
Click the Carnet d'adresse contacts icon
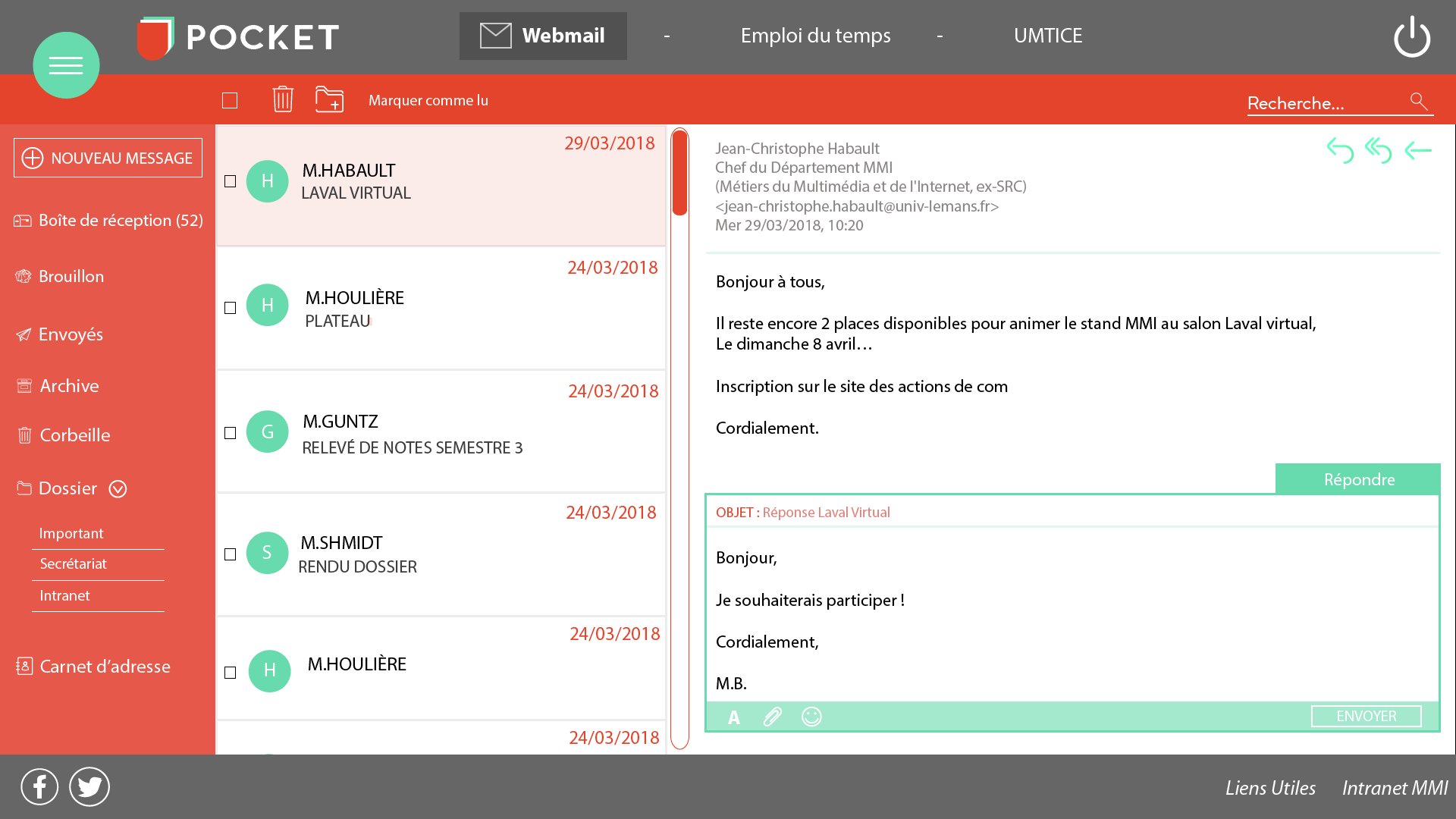(24, 666)
